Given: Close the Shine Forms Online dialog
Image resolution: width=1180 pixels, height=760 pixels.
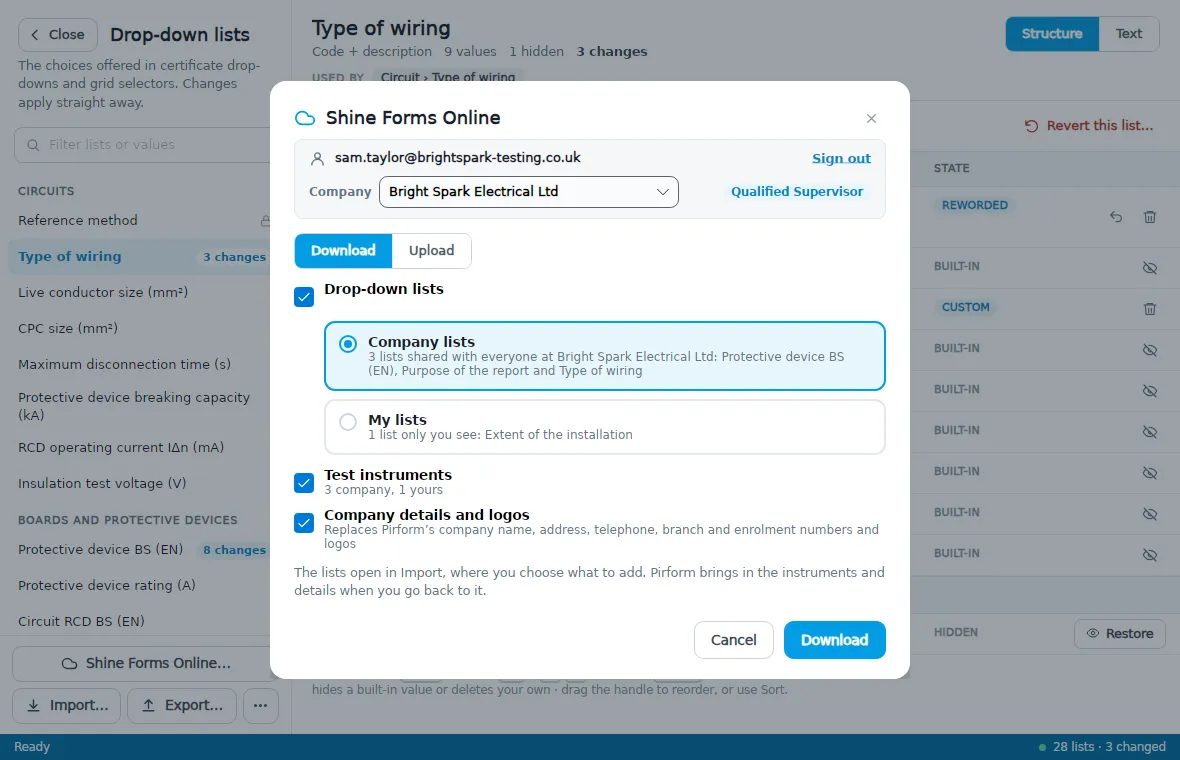Looking at the screenshot, I should [871, 118].
